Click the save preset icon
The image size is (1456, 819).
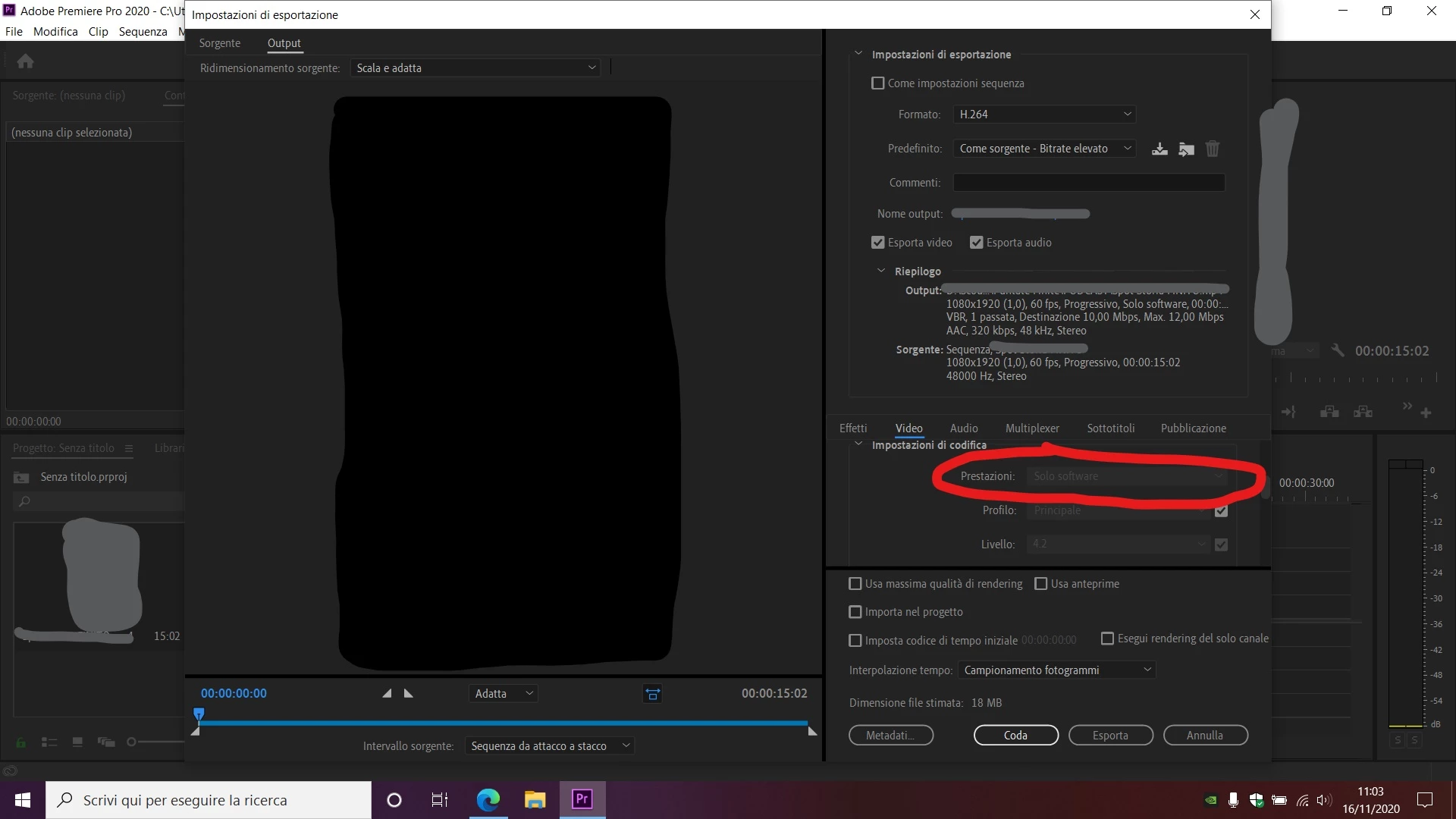(x=1159, y=149)
